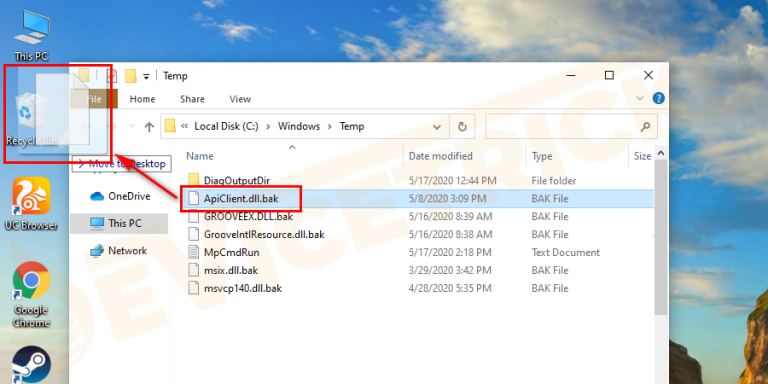Sort by Date modified column header
Screen dimensions: 768x384
coord(440,156)
